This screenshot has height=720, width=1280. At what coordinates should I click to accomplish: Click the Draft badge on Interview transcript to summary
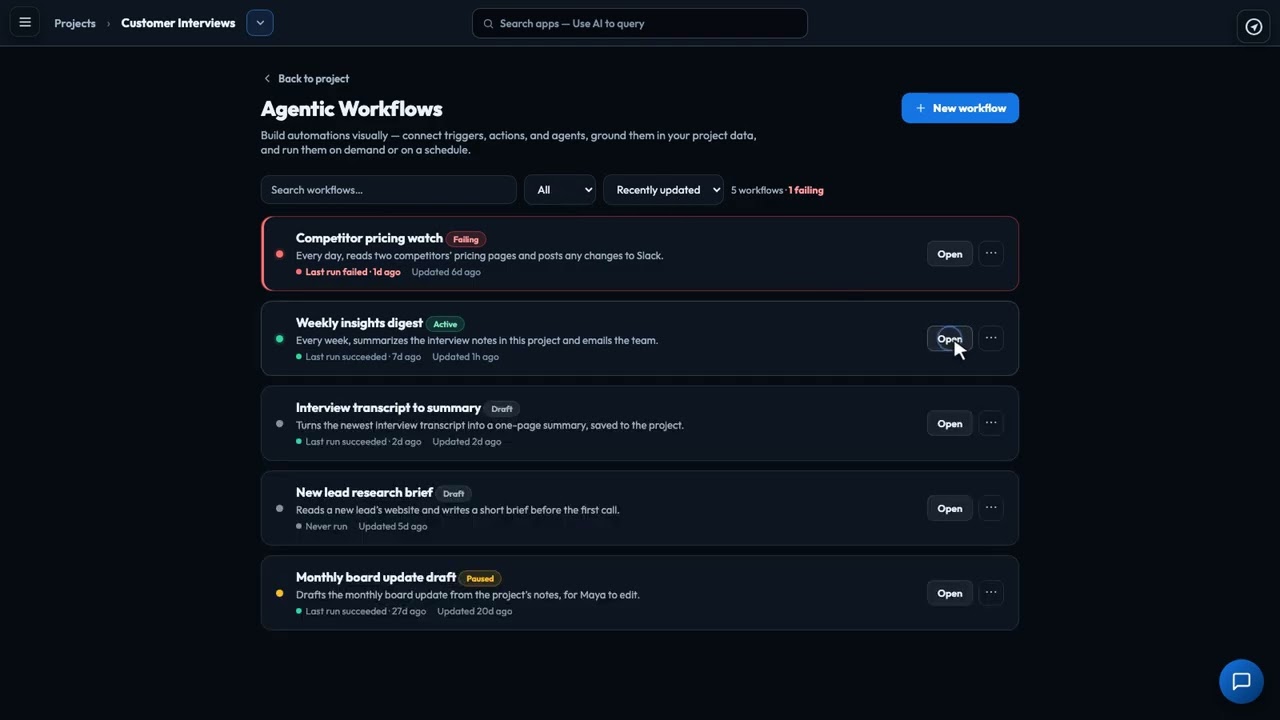point(502,409)
